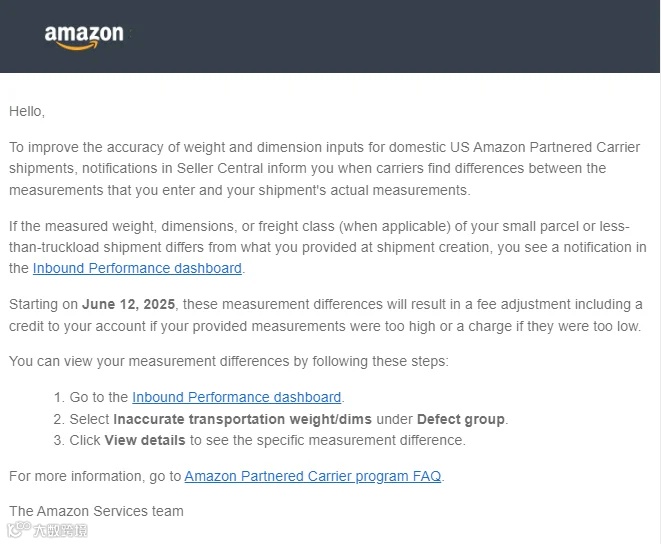Click the dark header banner area
The height and width of the screenshot is (544, 661).
pos(400,36)
